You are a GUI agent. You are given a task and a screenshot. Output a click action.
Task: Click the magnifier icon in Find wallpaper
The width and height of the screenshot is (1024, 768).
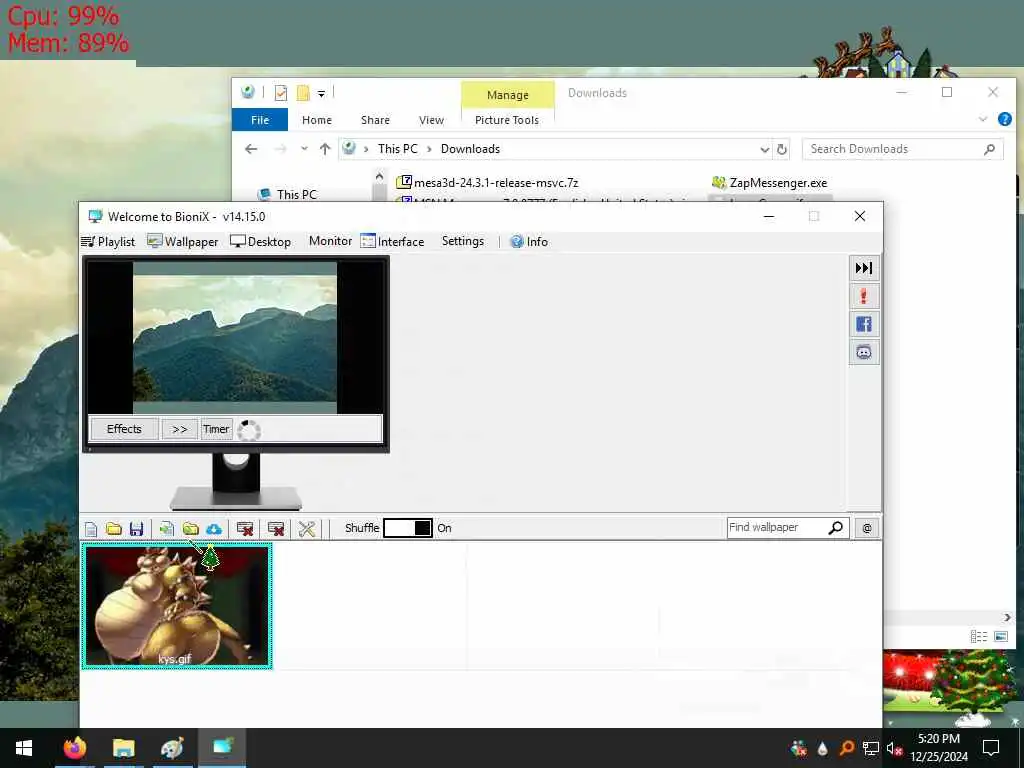coord(835,528)
